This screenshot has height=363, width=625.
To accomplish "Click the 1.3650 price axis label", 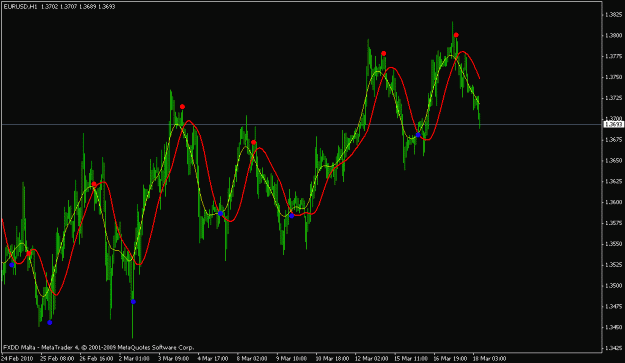I will [613, 160].
